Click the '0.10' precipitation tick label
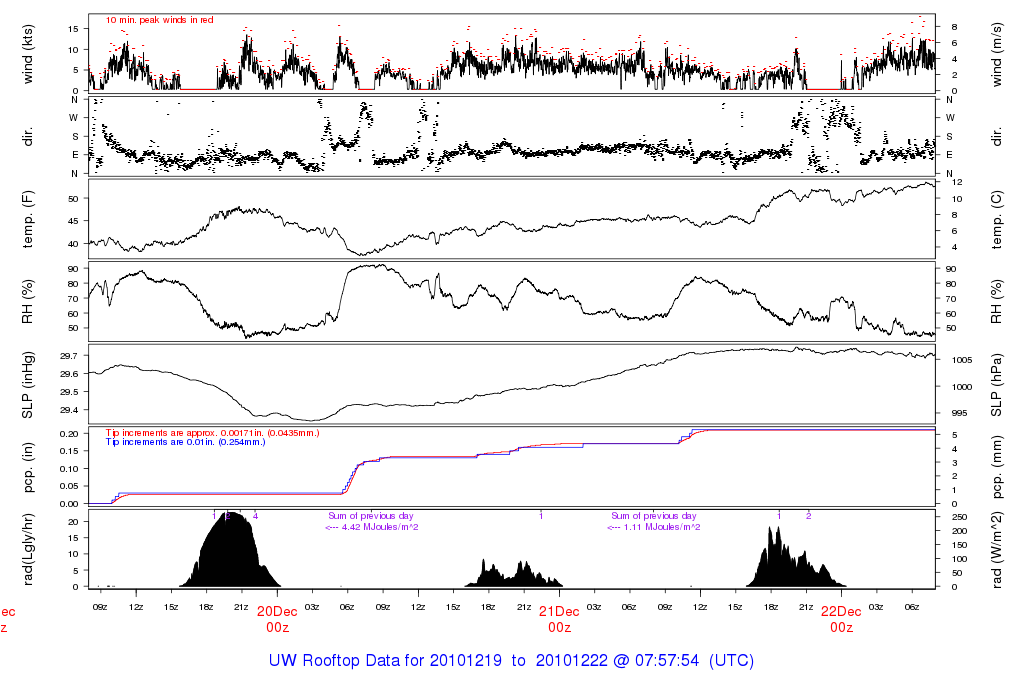The width and height of the screenshot is (1024, 700). pyautogui.click(x=69, y=469)
